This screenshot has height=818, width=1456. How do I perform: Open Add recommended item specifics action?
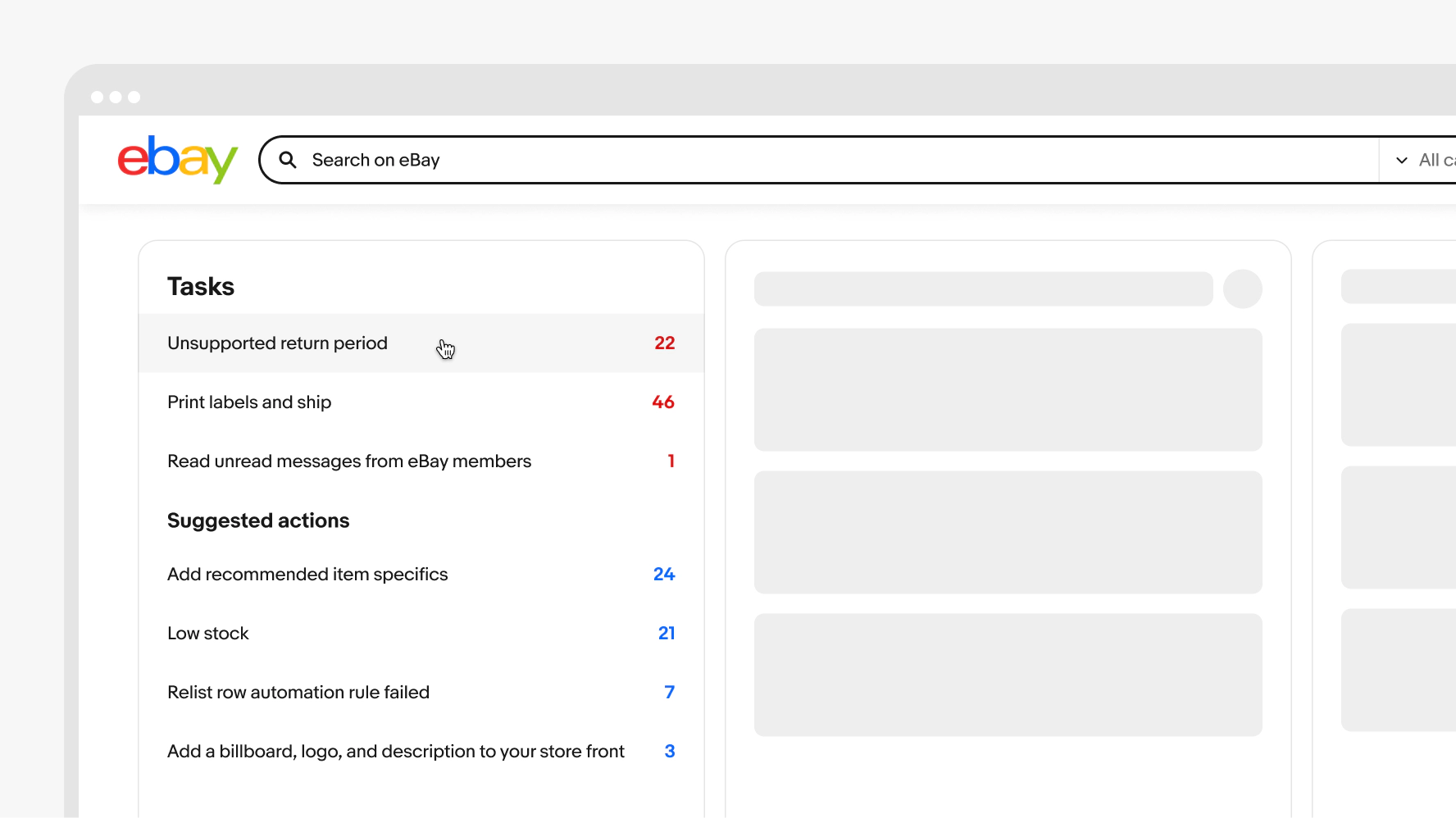click(x=421, y=574)
